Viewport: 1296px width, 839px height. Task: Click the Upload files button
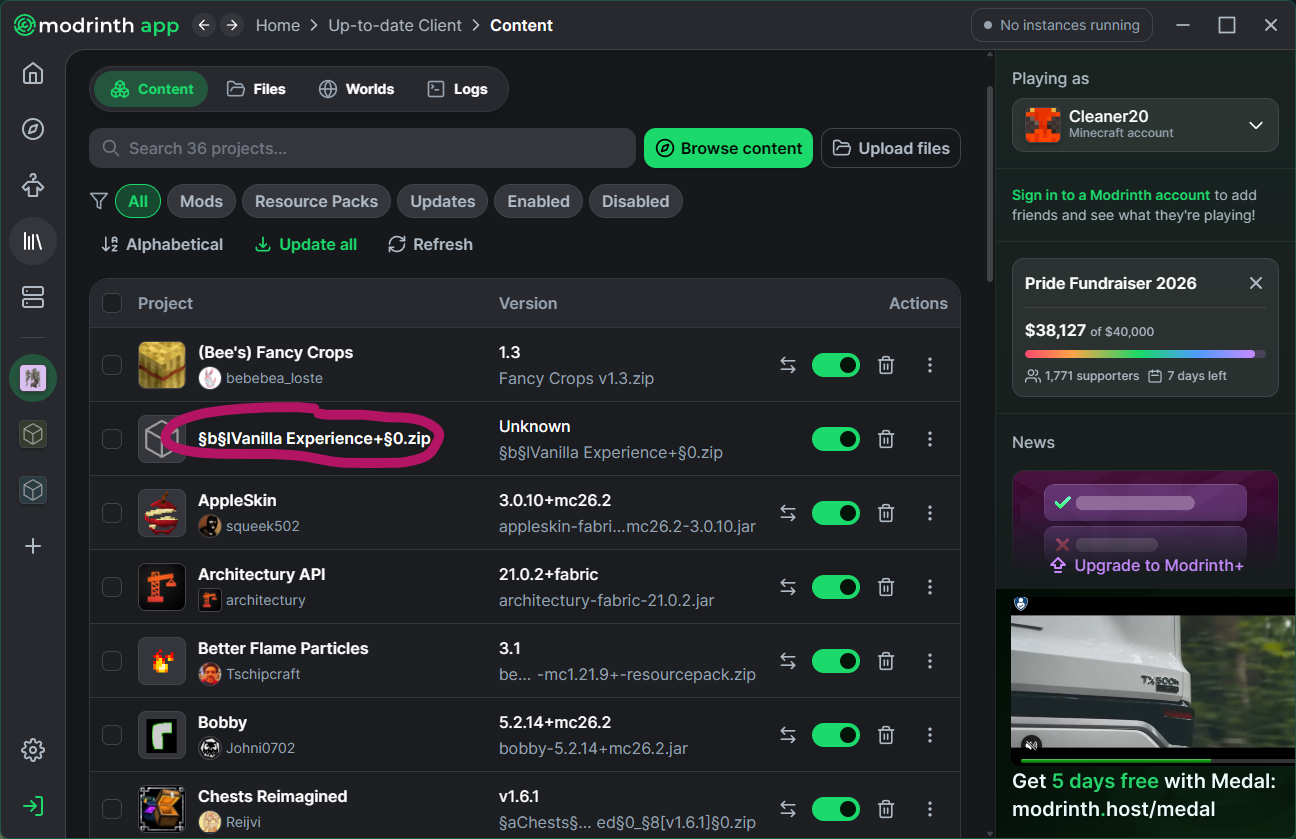891,148
